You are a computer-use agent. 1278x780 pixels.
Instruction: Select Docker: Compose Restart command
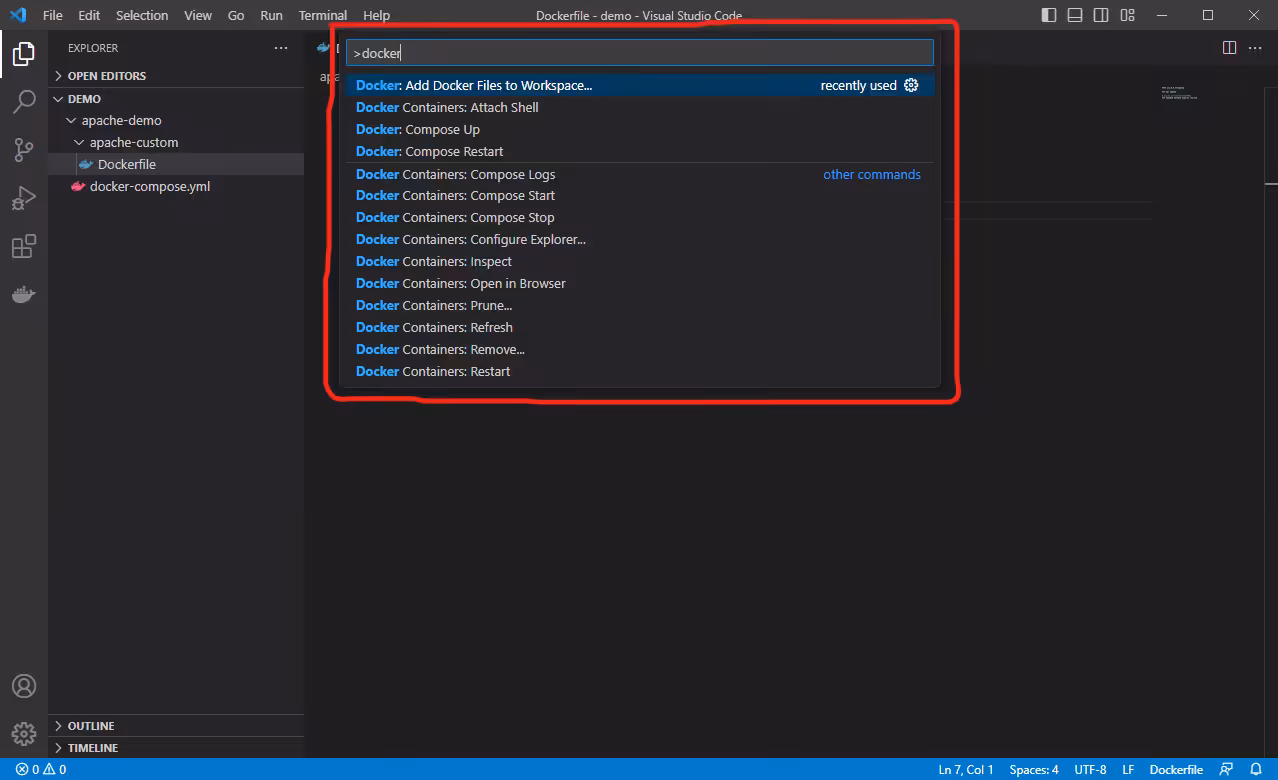click(x=640, y=151)
